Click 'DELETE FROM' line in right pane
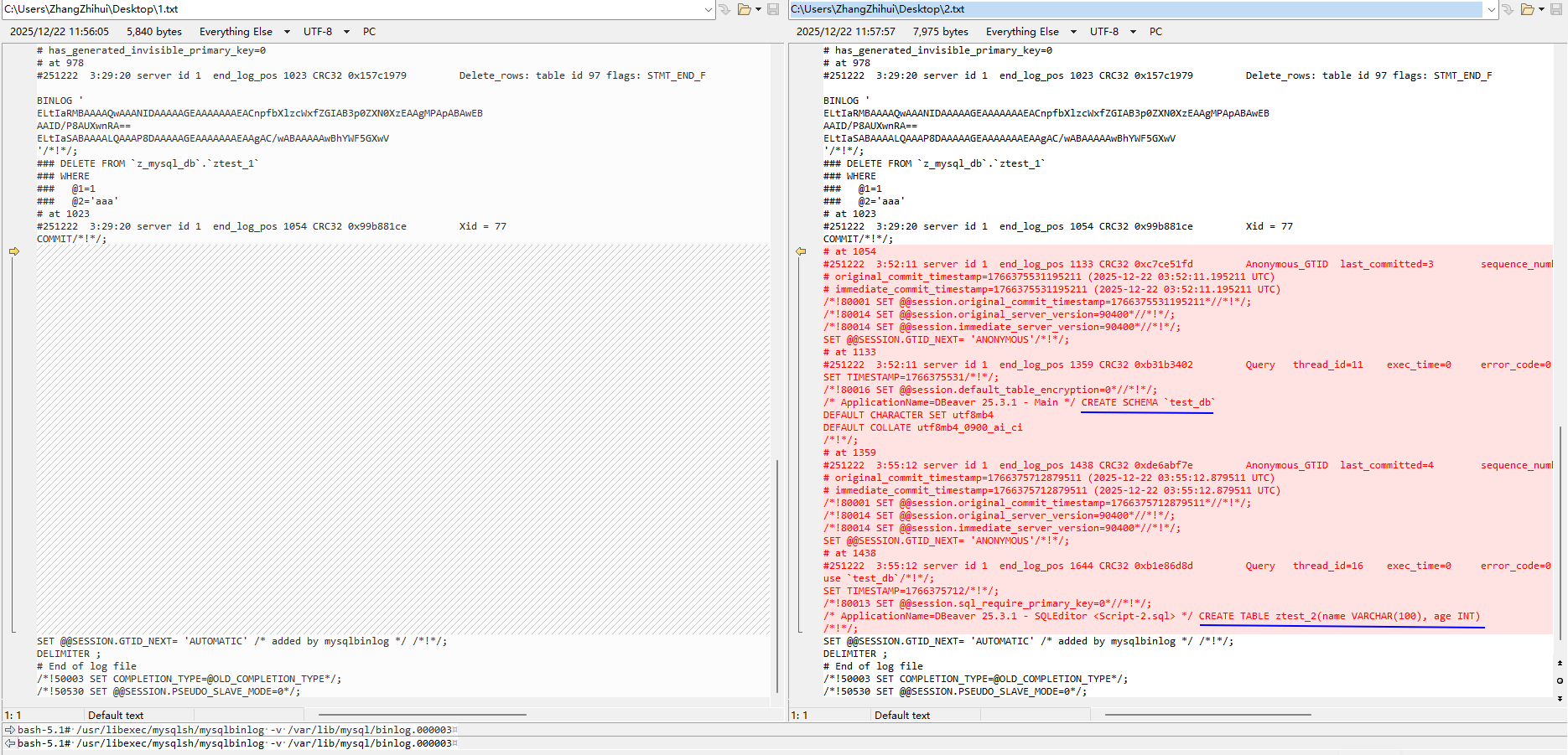 (x=934, y=163)
